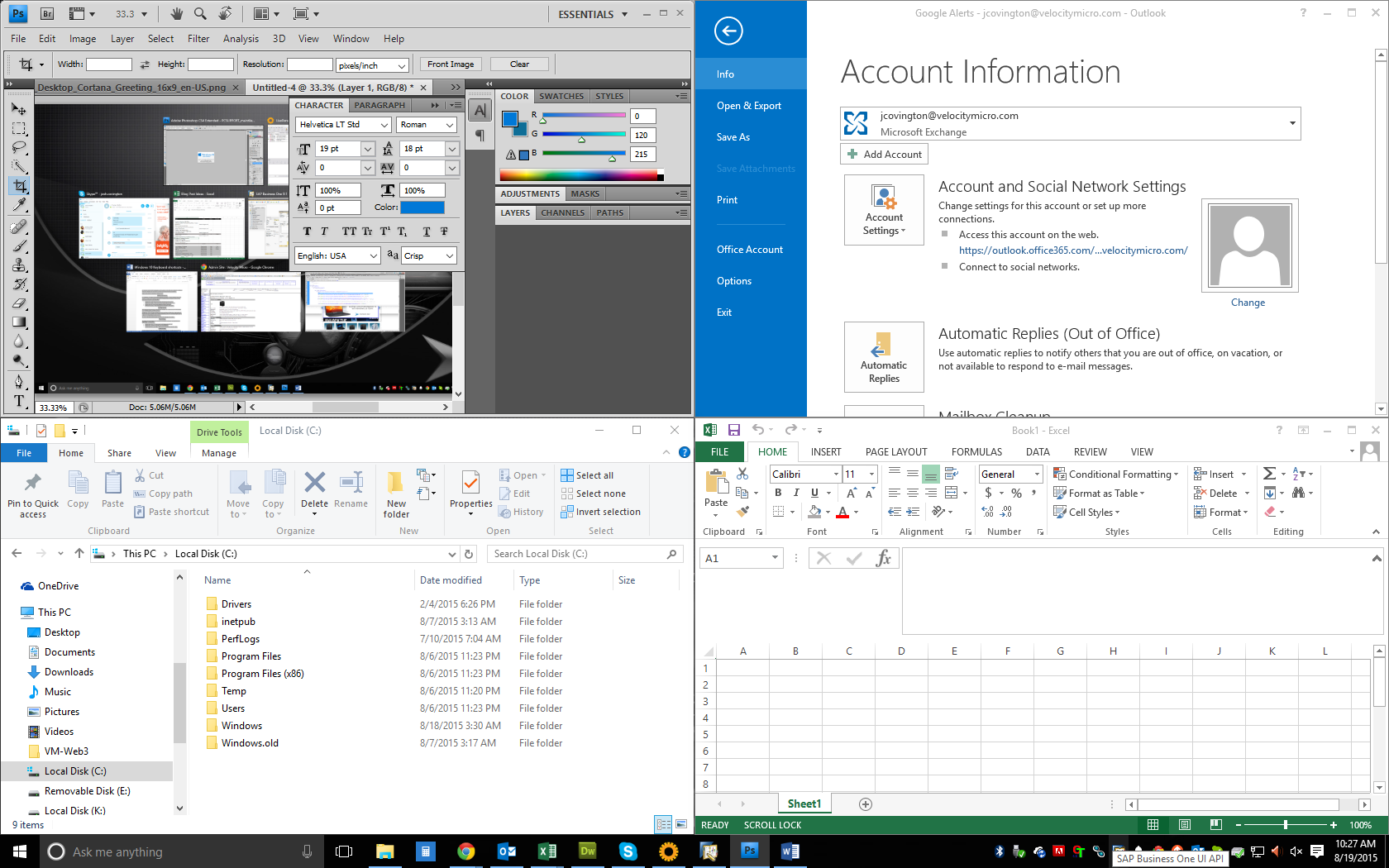The image size is (1389, 868).
Task: Select the Eyedropper tool
Action: (19, 205)
